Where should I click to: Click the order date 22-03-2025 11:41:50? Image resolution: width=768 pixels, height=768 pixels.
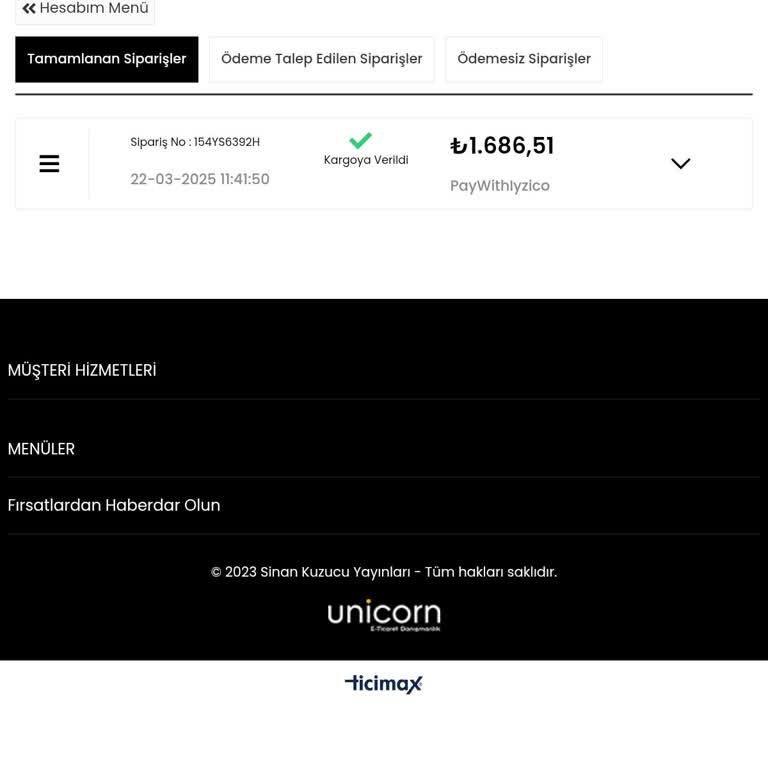point(200,179)
